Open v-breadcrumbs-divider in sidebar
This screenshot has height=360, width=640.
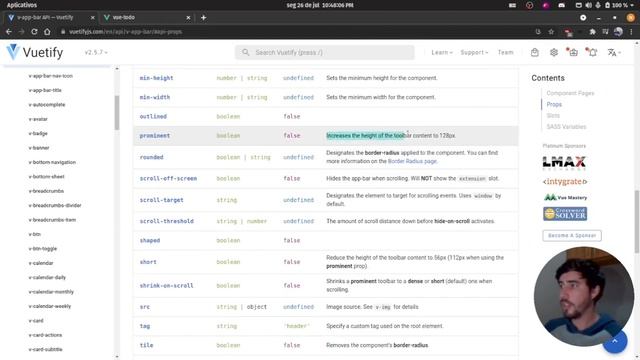click(55, 205)
